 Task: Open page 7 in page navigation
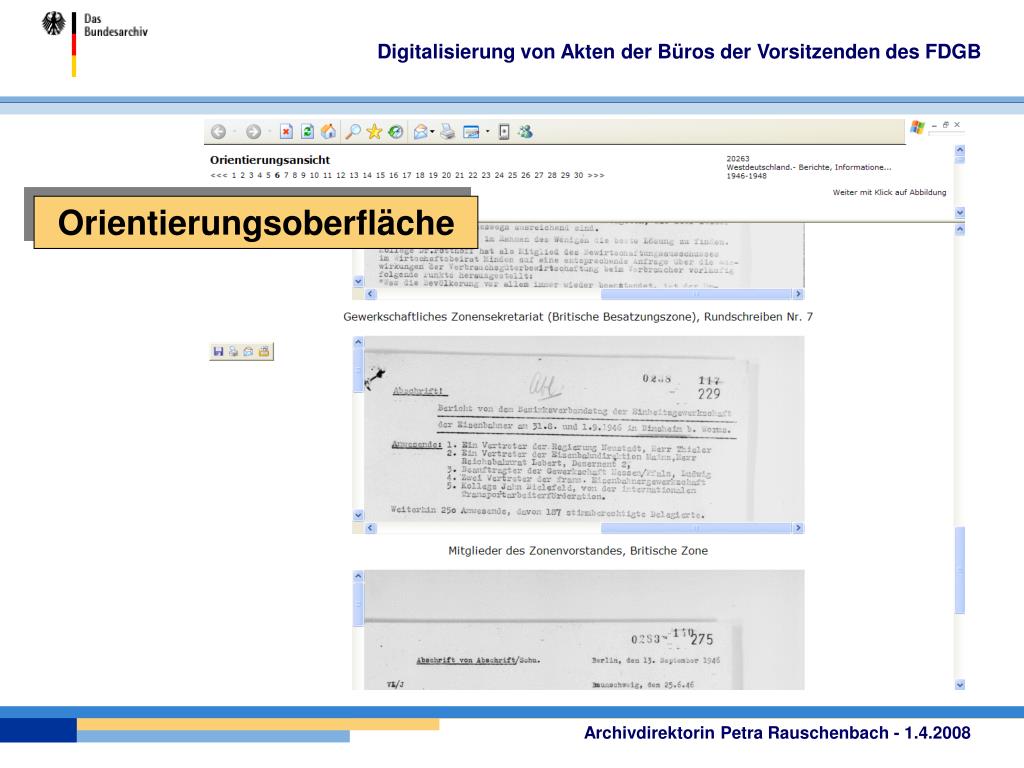point(286,176)
